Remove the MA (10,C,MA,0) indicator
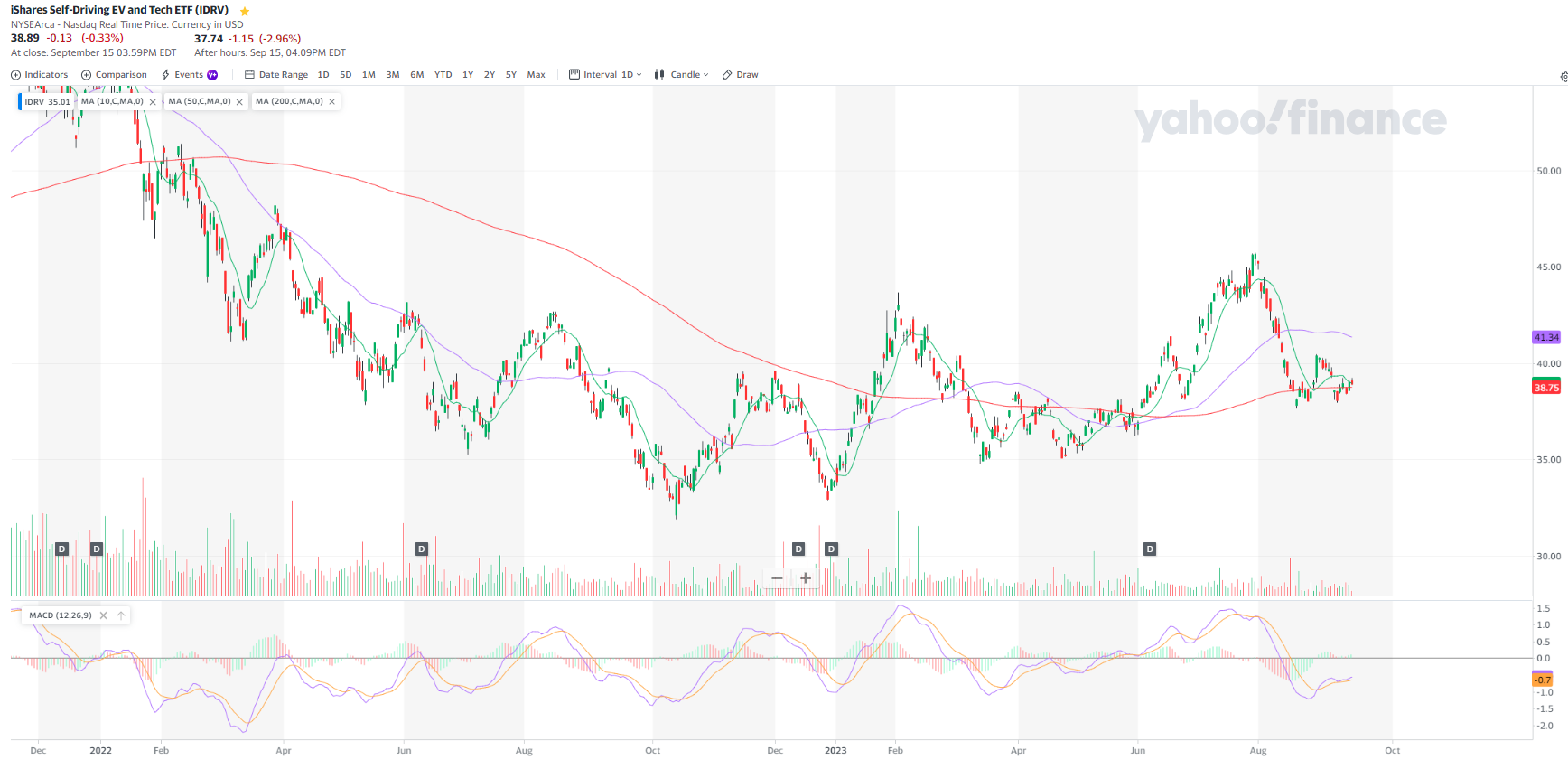 coord(153,102)
